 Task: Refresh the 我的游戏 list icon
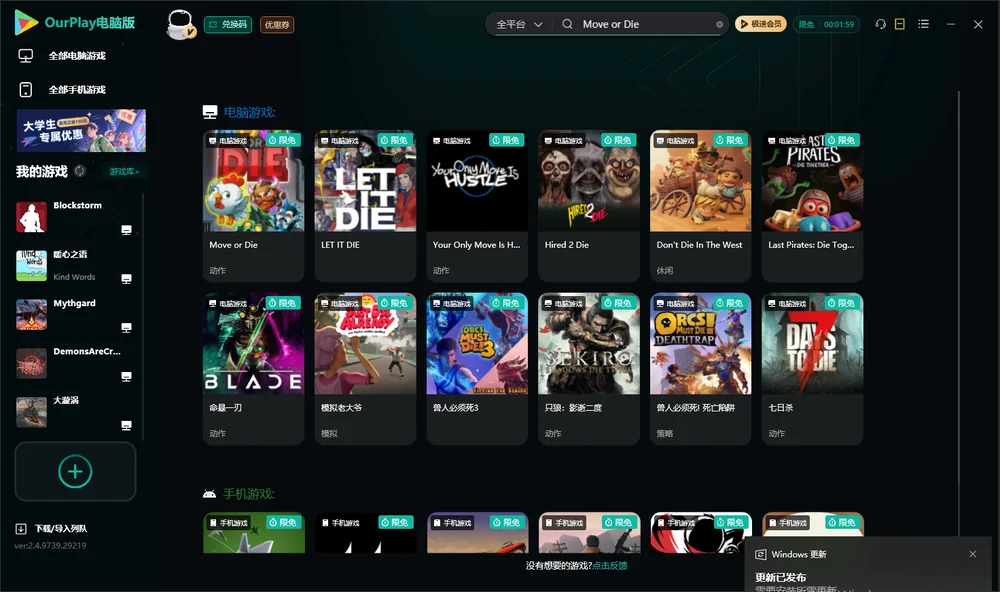pos(80,171)
